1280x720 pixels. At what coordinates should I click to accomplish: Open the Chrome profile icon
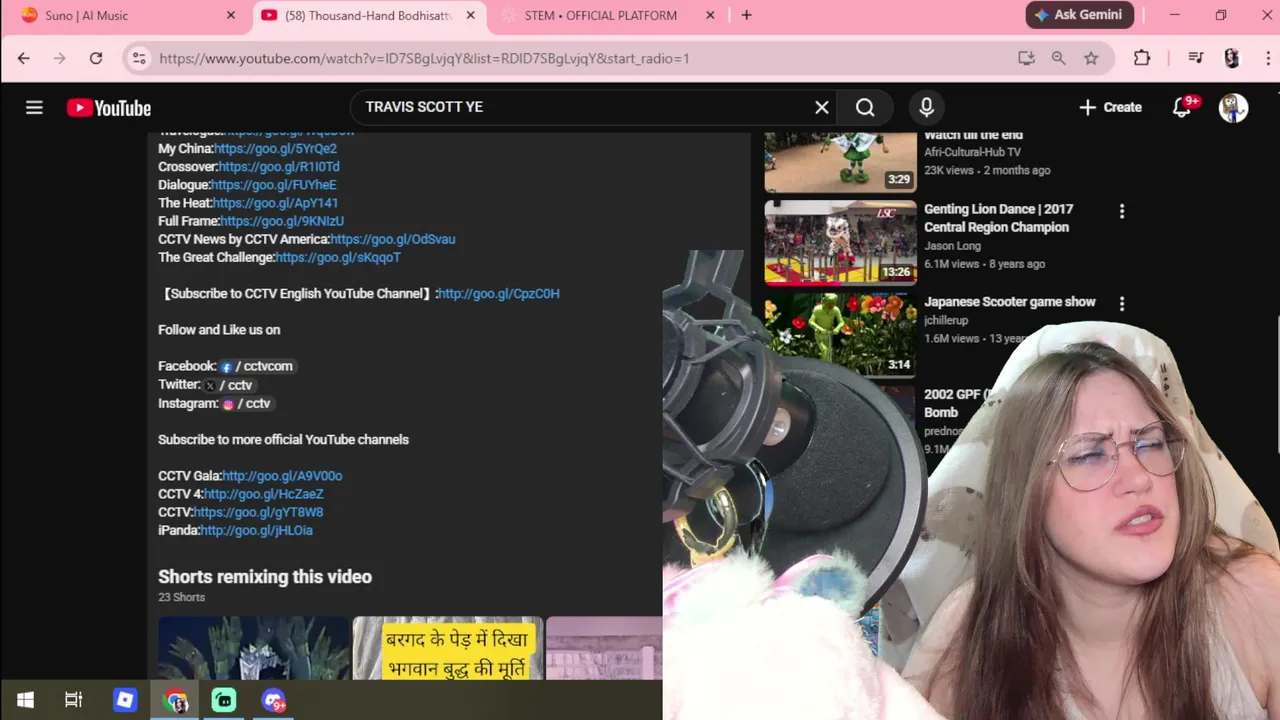1232,58
